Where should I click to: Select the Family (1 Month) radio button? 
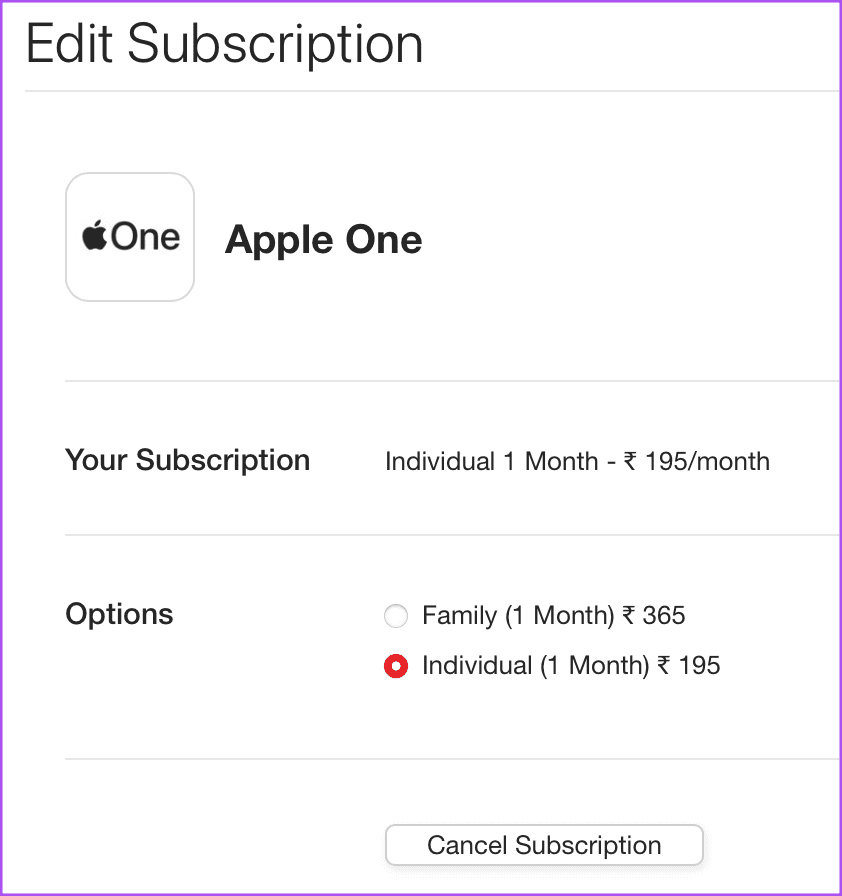tap(396, 616)
